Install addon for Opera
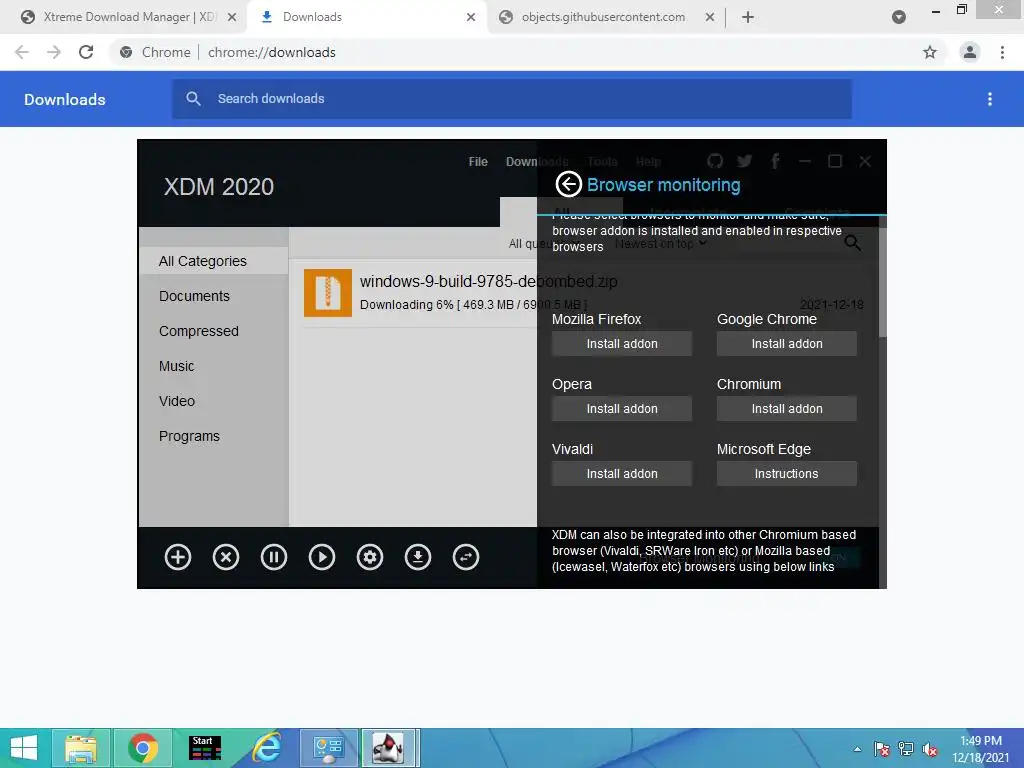The width and height of the screenshot is (1024, 768). 622,408
